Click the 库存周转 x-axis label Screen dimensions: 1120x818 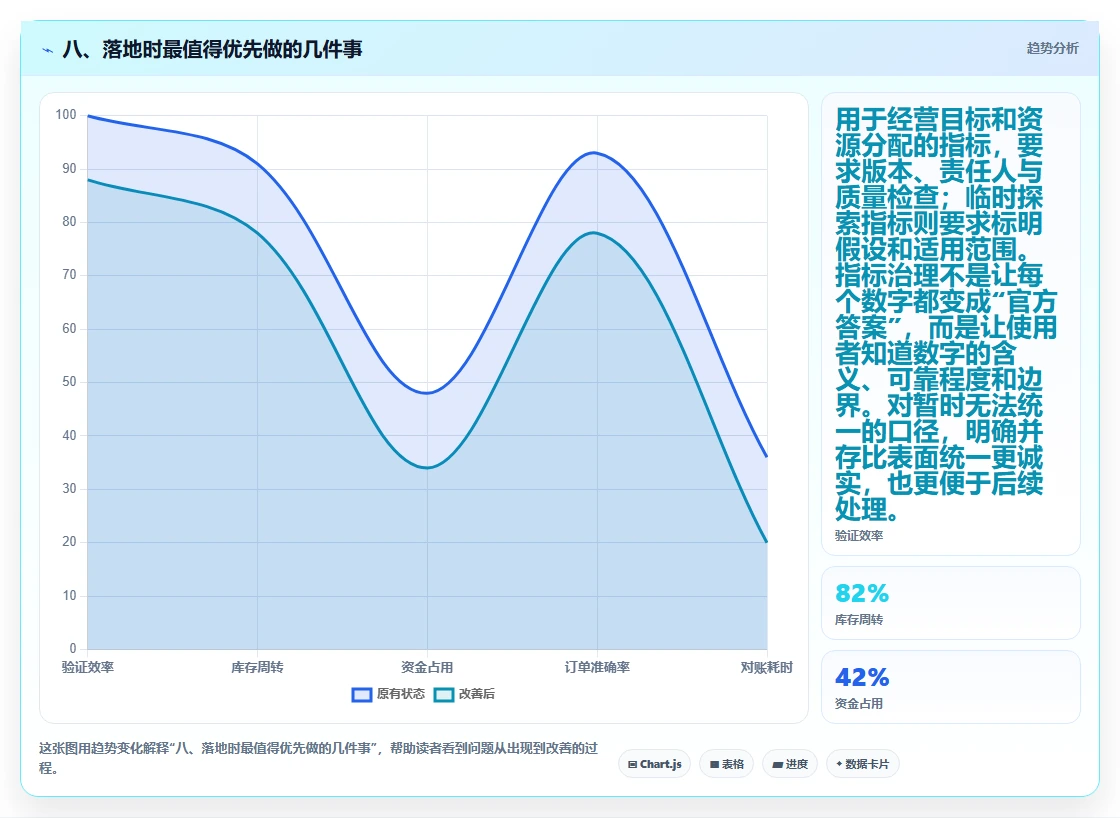point(257,667)
